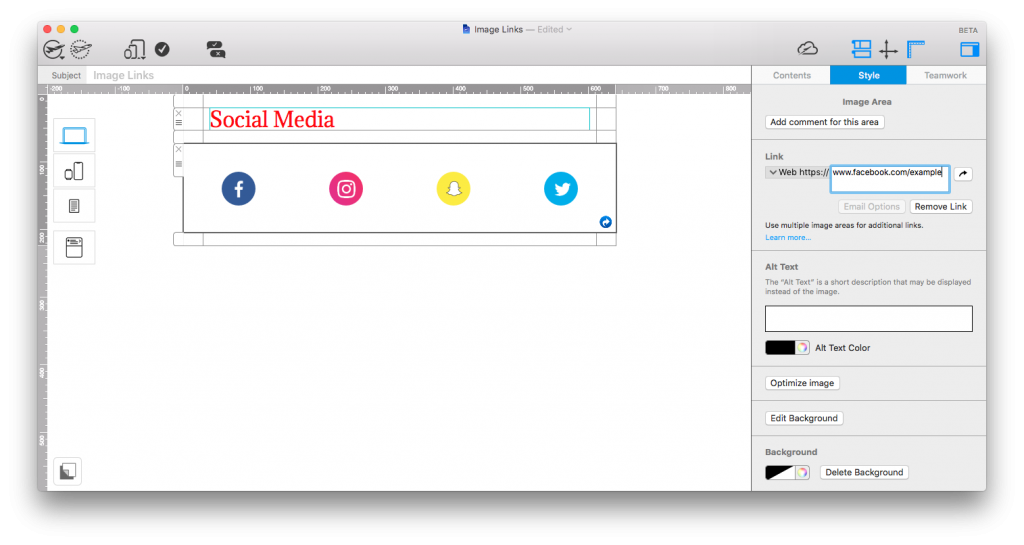Toggle the layout blocks outline icon

[861, 49]
